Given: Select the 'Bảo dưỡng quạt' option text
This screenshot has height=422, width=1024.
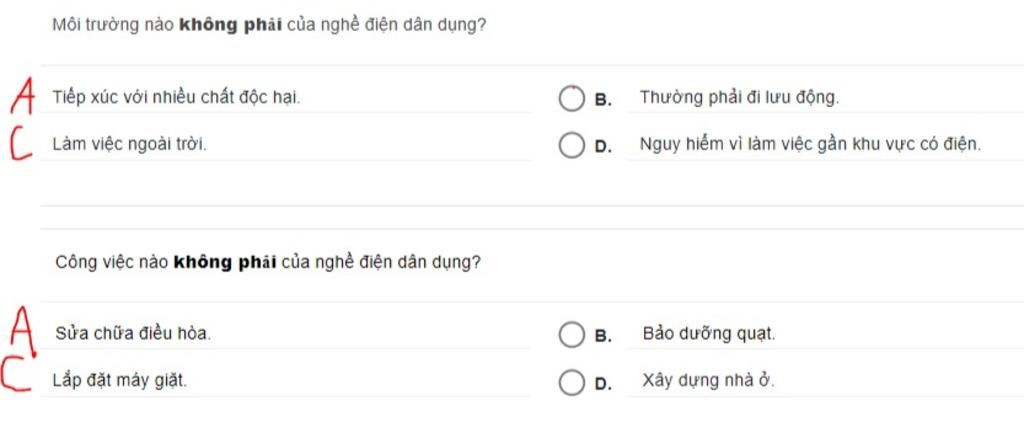Looking at the screenshot, I should click(x=709, y=334).
